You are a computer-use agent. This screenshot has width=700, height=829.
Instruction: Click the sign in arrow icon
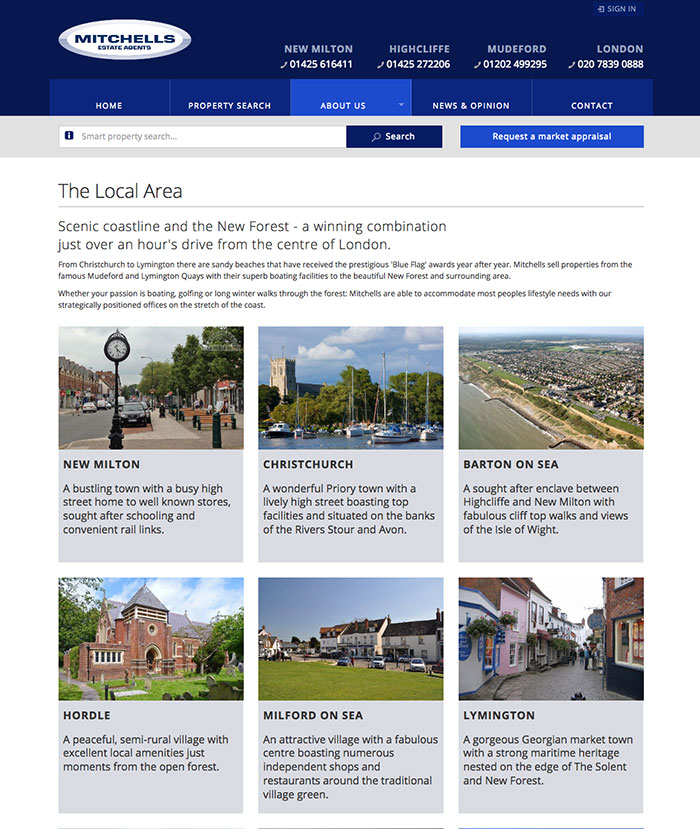[601, 9]
